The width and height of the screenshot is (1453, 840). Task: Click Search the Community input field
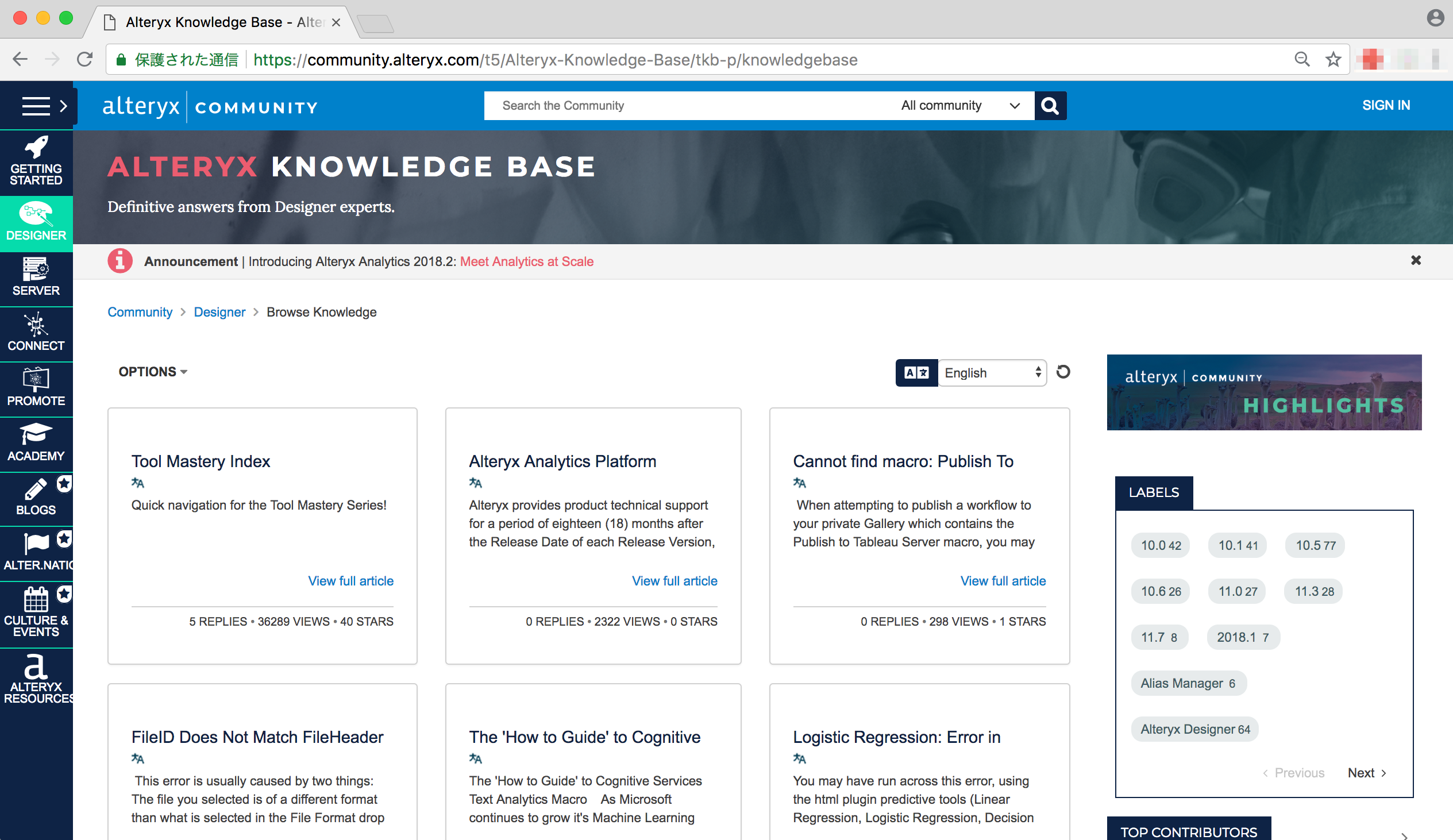click(686, 106)
